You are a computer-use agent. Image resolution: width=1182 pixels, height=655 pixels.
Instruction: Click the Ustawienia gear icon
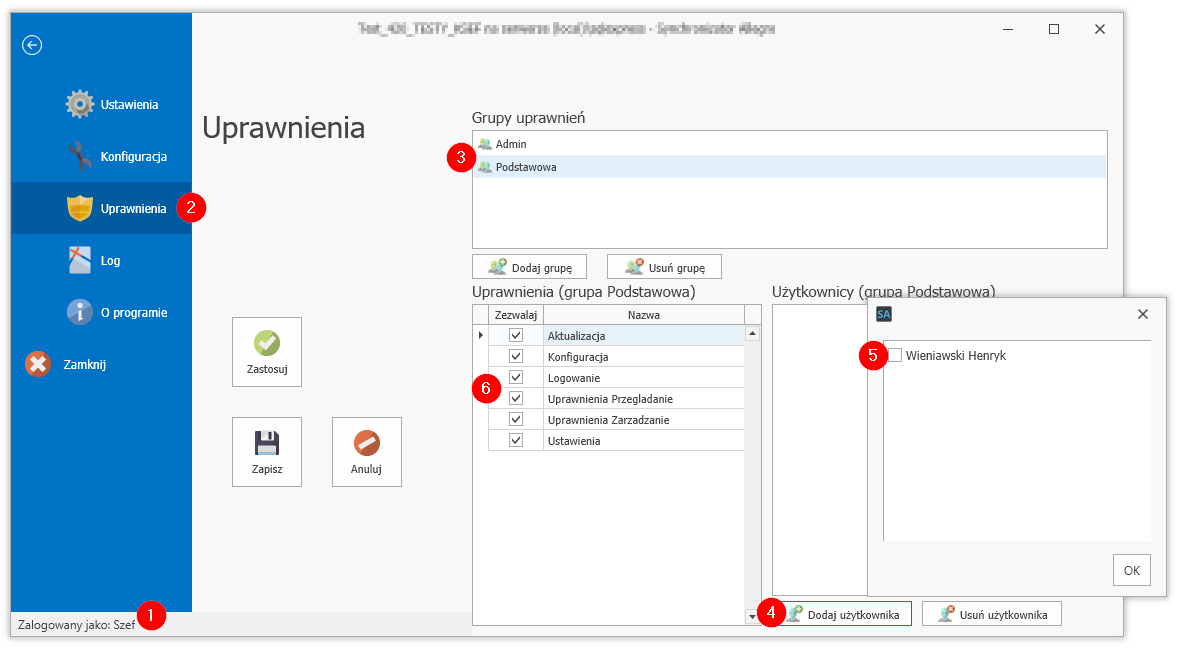click(80, 104)
